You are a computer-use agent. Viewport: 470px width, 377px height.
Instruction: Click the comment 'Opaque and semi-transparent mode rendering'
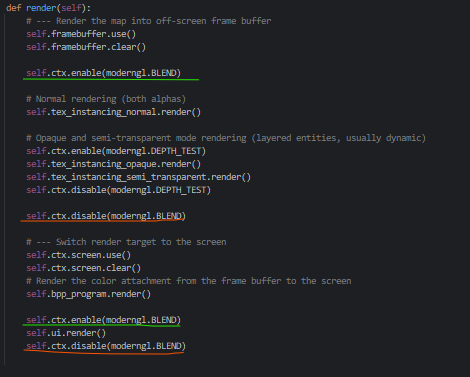pos(141,138)
